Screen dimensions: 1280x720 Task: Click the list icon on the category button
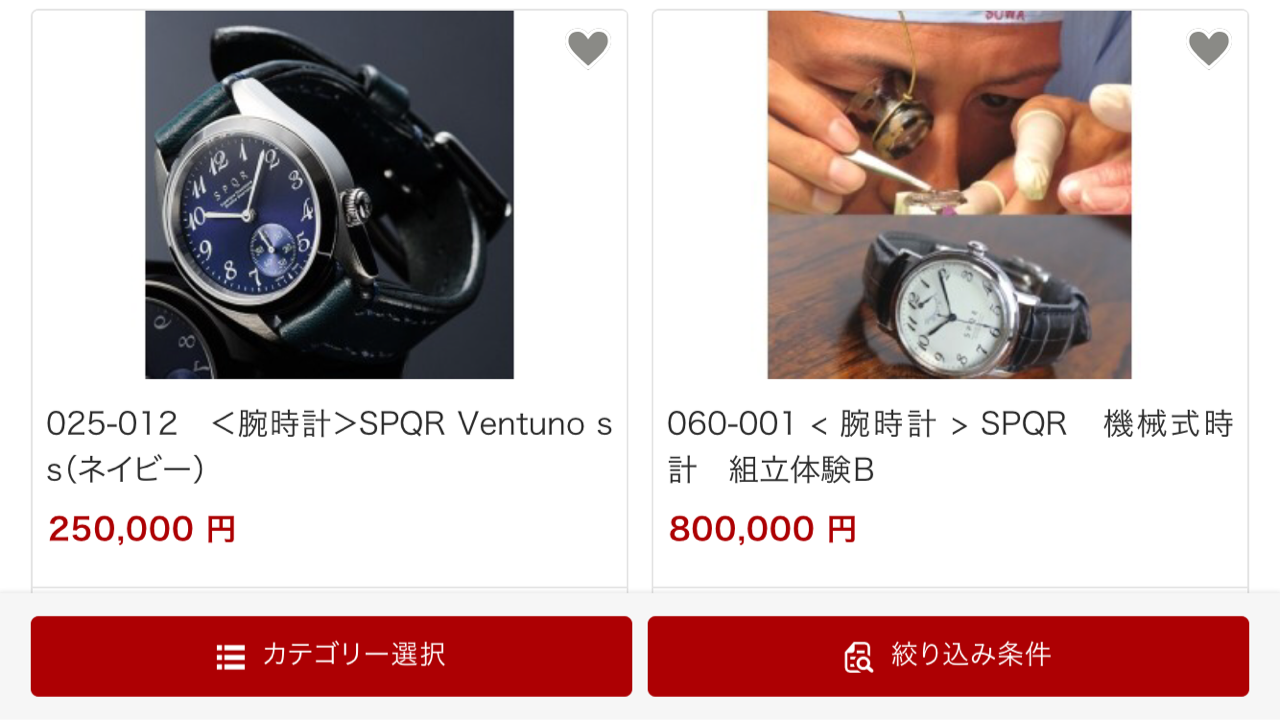click(231, 657)
